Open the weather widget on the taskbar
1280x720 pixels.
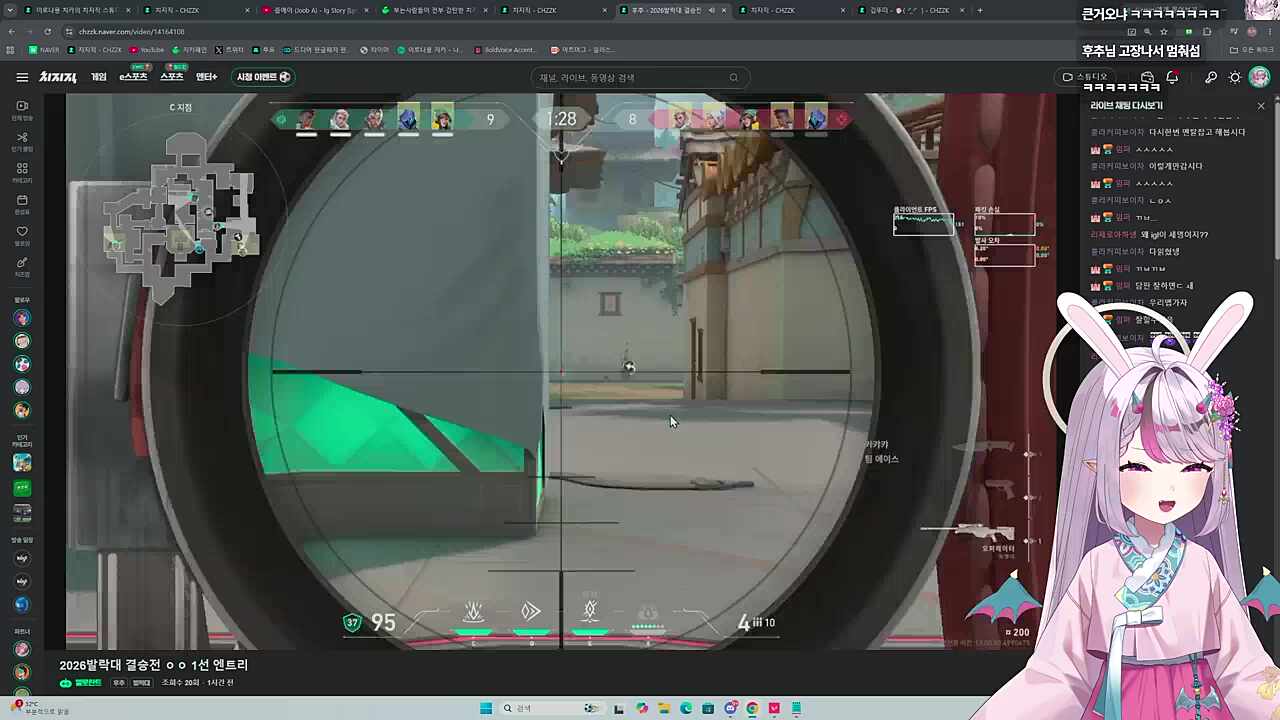tap(38, 707)
